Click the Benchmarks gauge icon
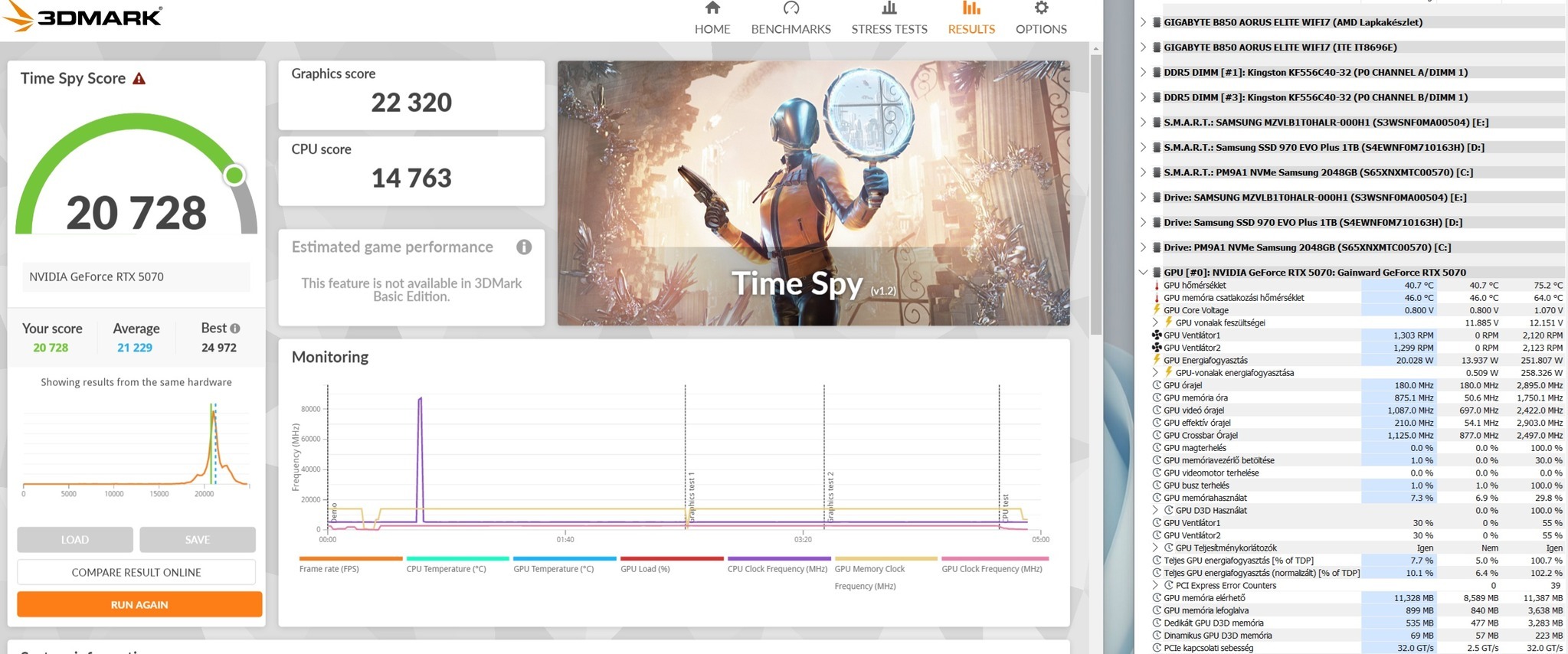Image resolution: width=1568 pixels, height=654 pixels. tap(791, 8)
